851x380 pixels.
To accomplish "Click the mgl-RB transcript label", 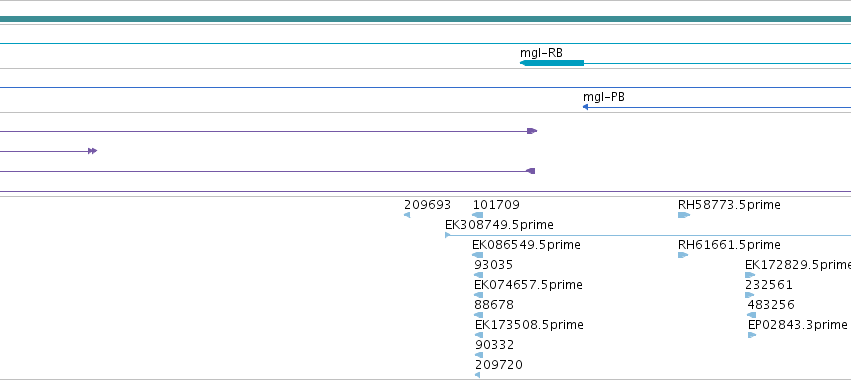I will point(541,53).
